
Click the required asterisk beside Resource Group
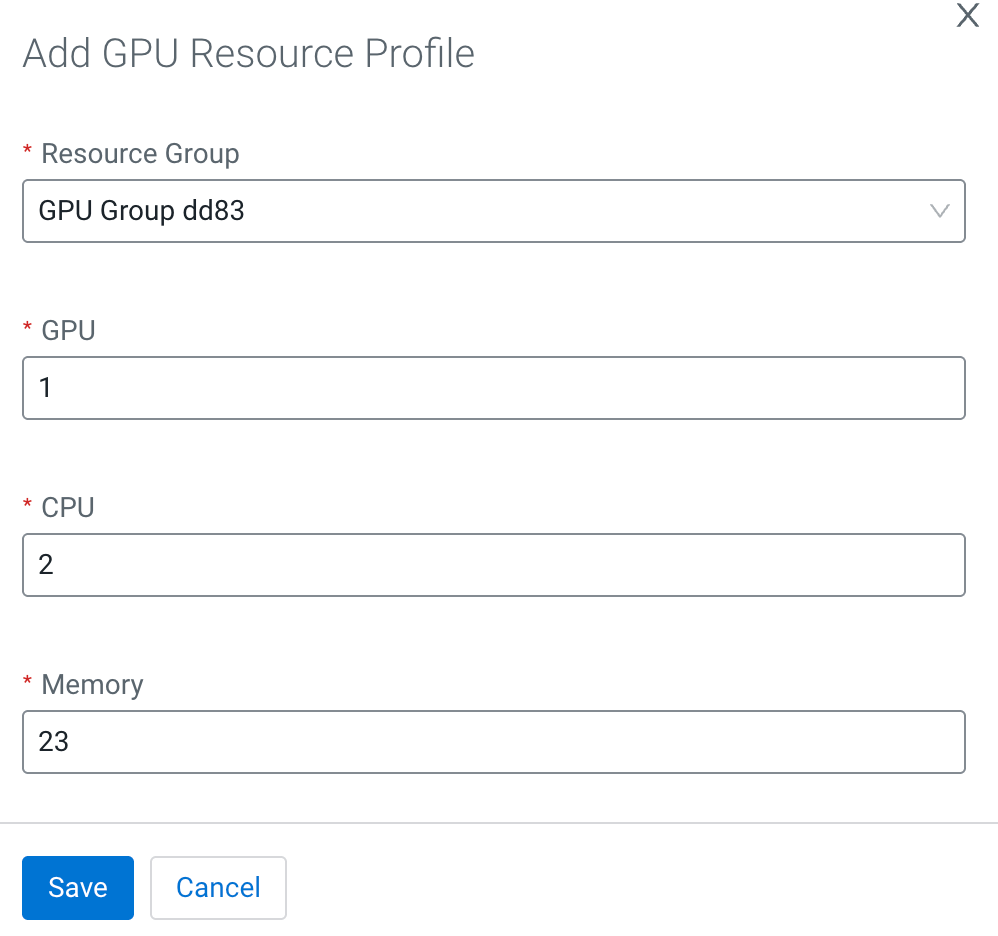click(27, 149)
